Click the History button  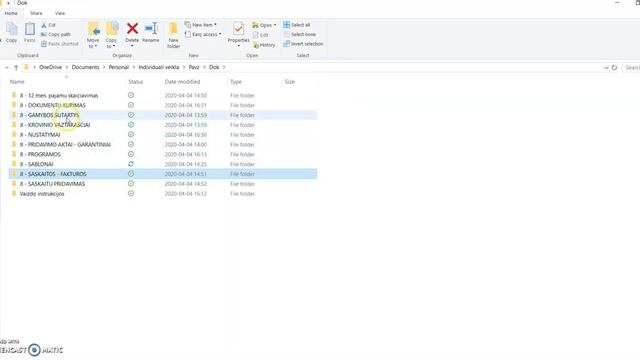(264, 45)
